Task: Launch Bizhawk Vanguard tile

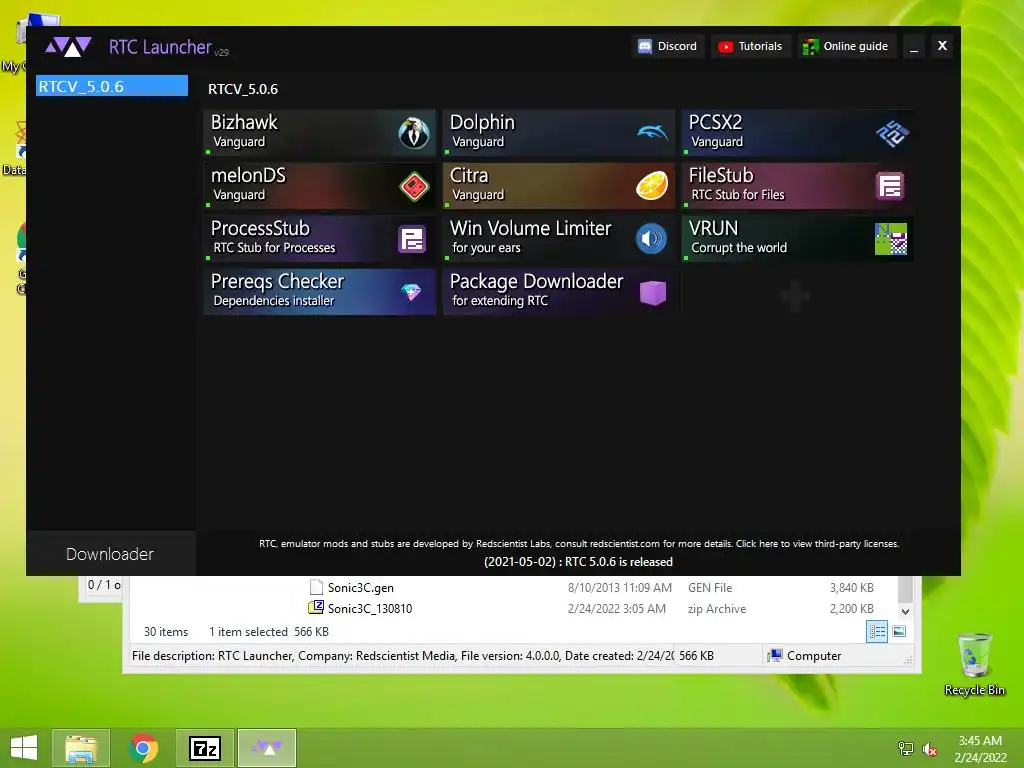Action: click(319, 133)
